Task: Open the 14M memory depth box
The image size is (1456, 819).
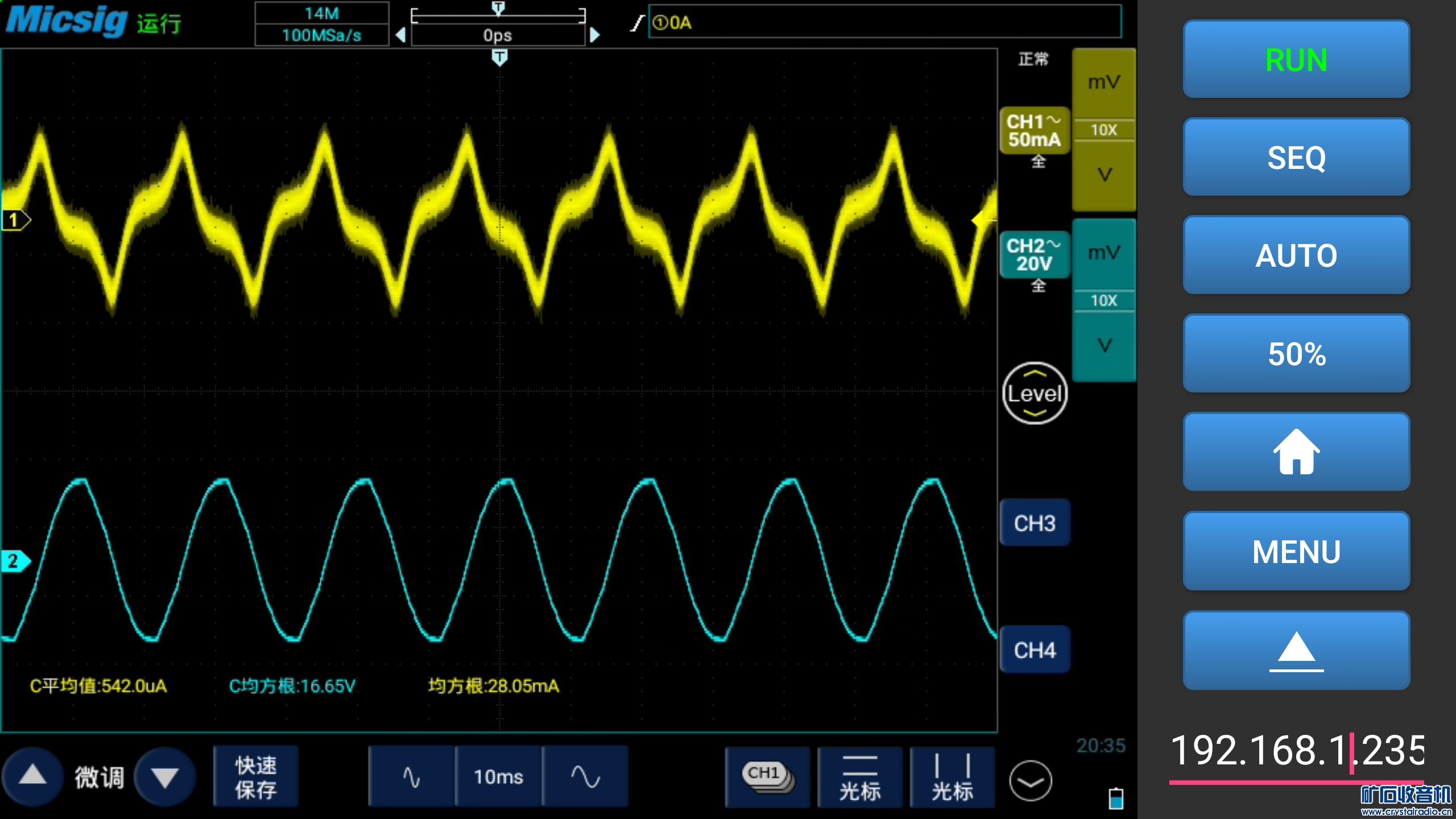Action: [322, 13]
